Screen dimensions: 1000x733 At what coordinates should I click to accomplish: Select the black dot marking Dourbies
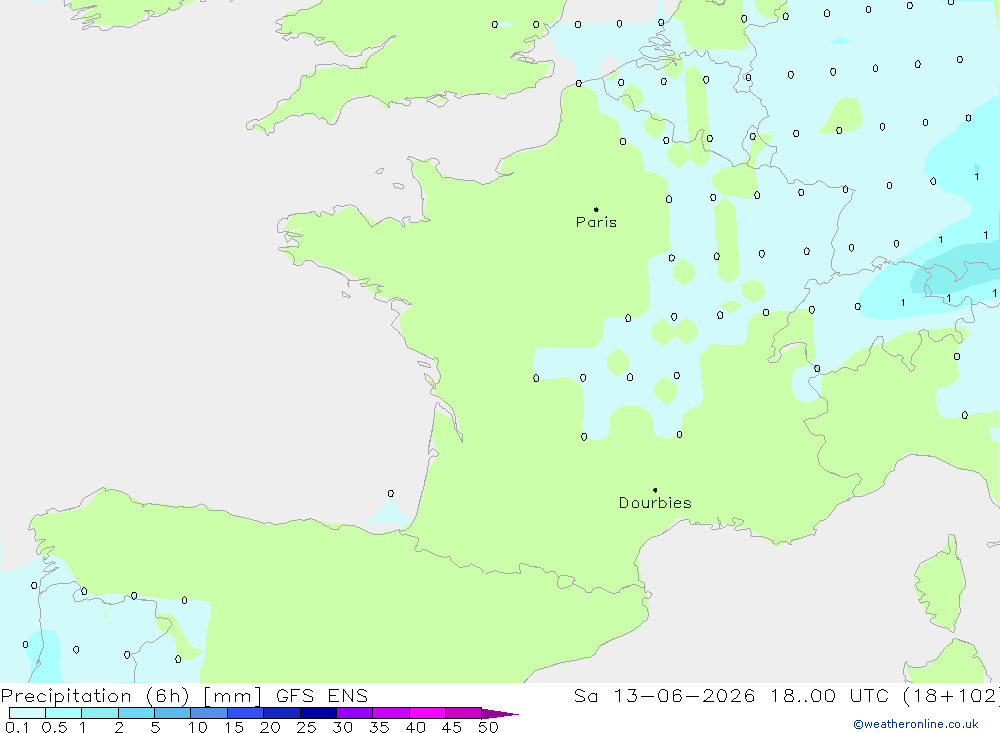click(655, 490)
